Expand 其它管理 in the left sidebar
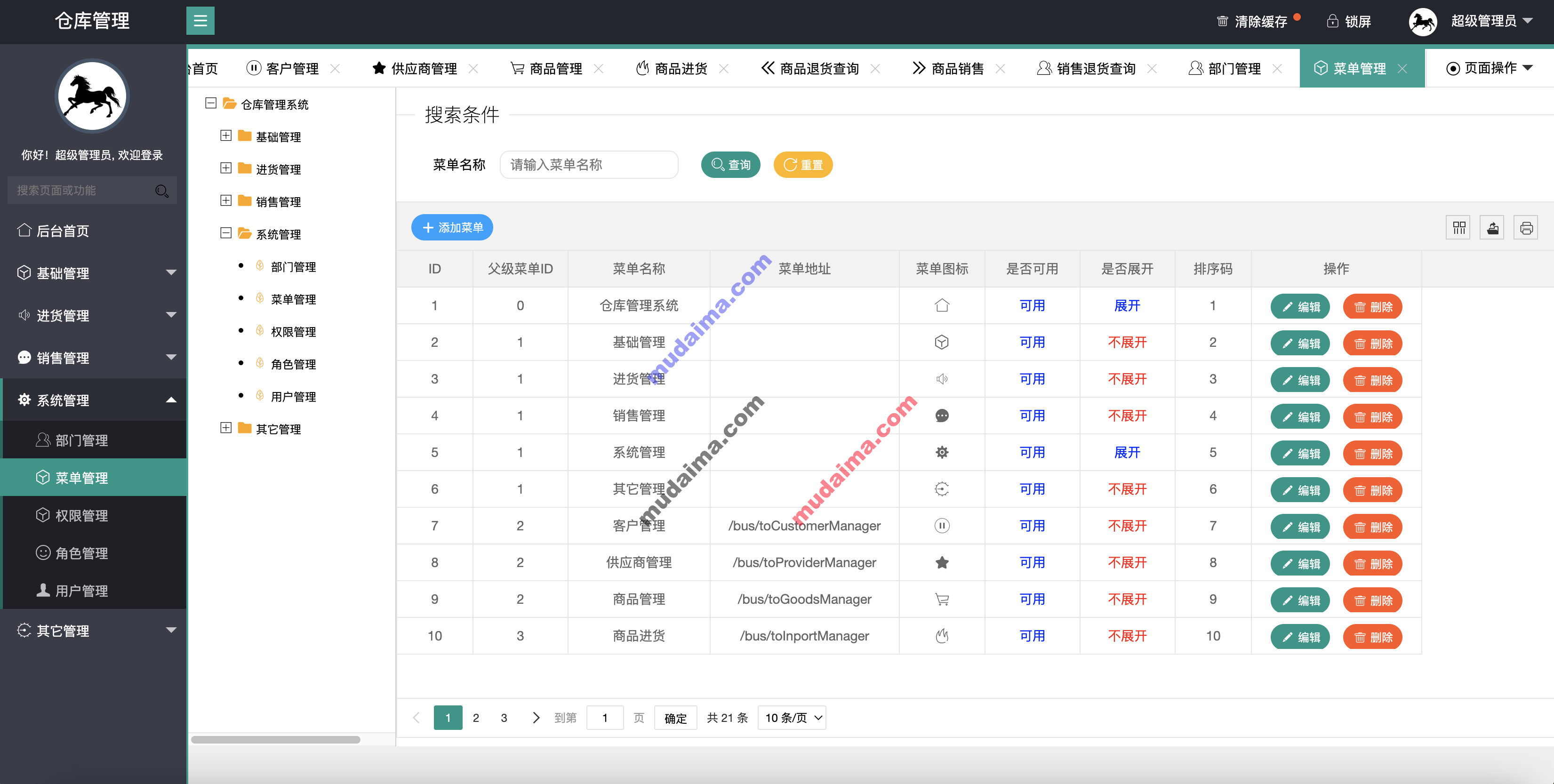1554x784 pixels. 94,630
